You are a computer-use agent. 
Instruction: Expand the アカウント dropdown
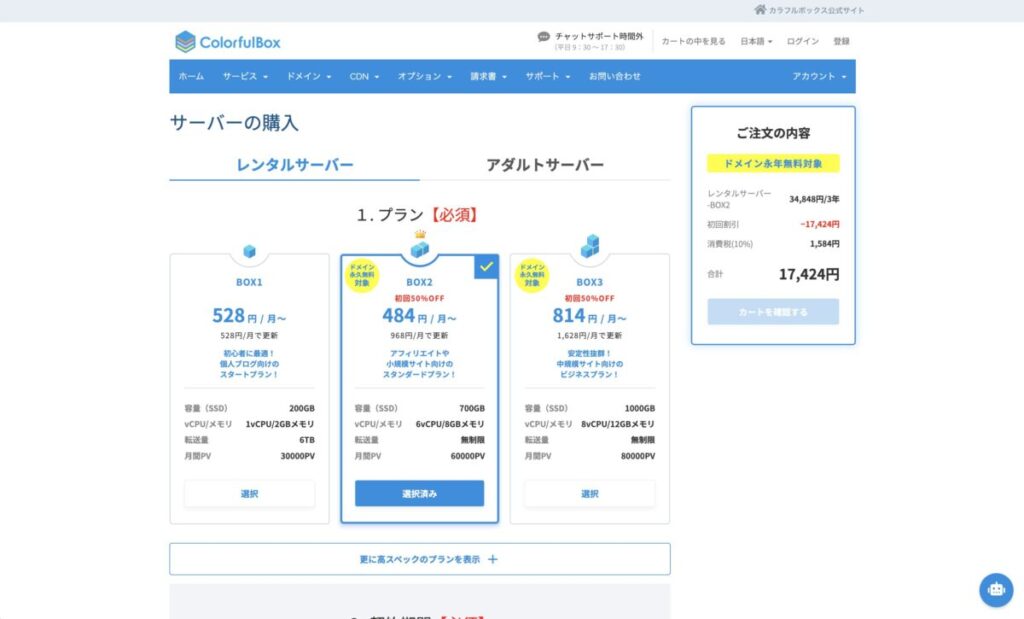click(818, 76)
